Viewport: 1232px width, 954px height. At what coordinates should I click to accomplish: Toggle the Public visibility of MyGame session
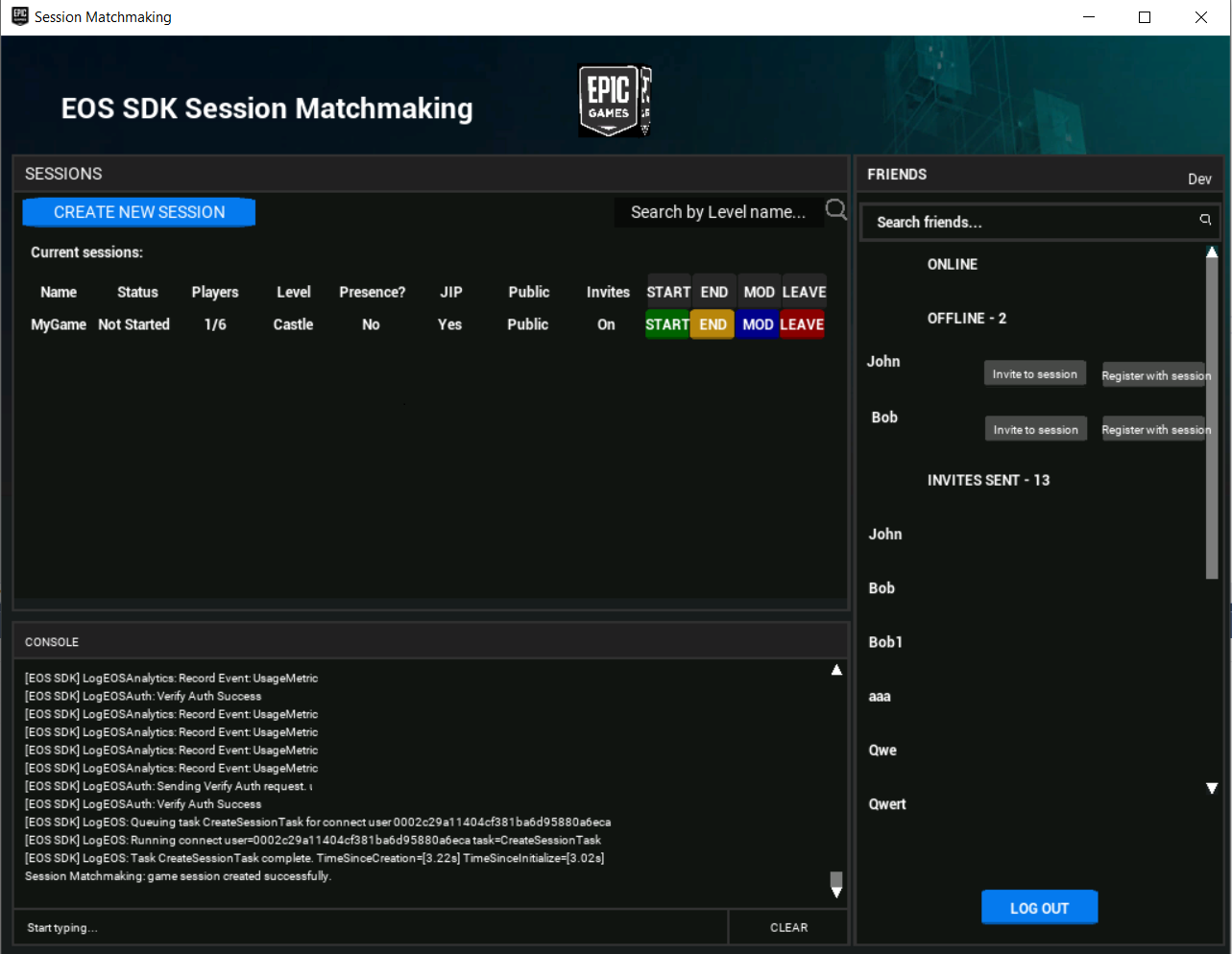pos(527,324)
